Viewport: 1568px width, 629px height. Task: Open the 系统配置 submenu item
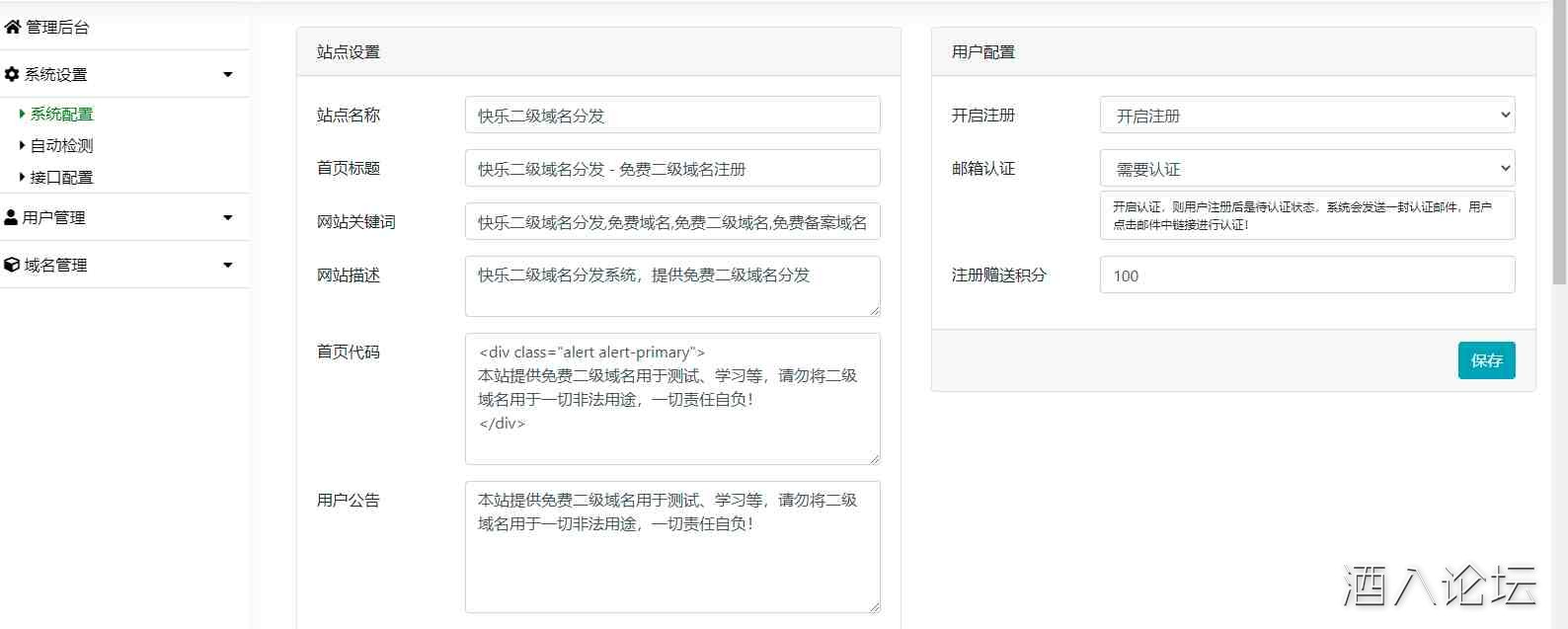click(61, 115)
